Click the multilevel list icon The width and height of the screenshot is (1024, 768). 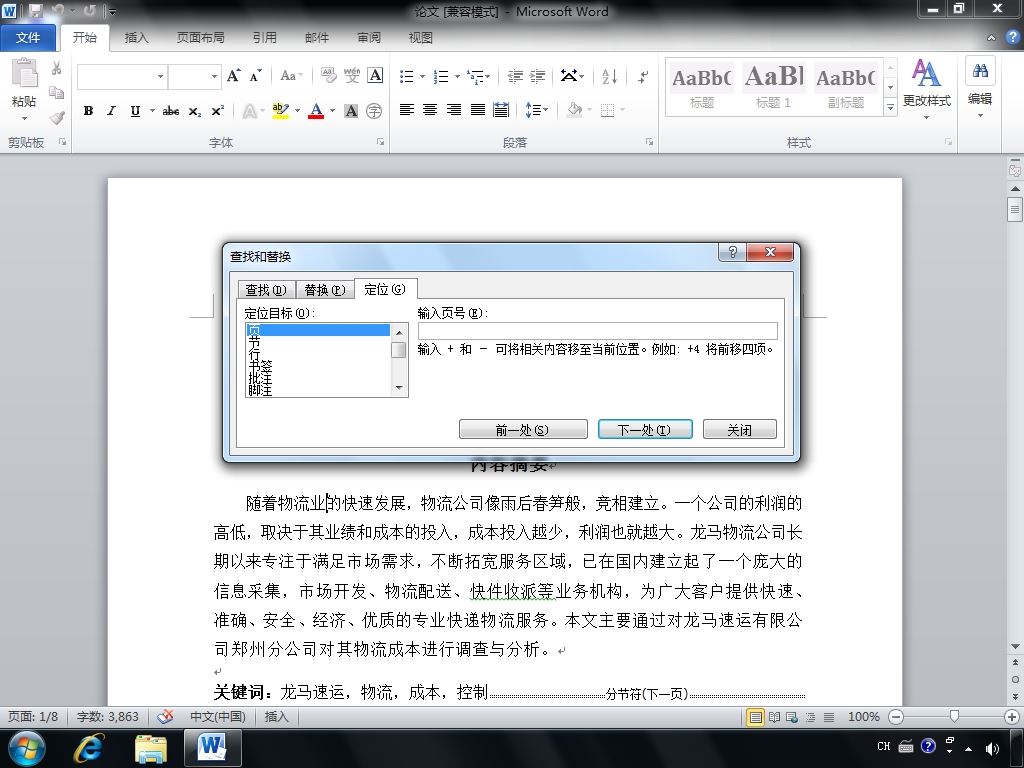476,76
